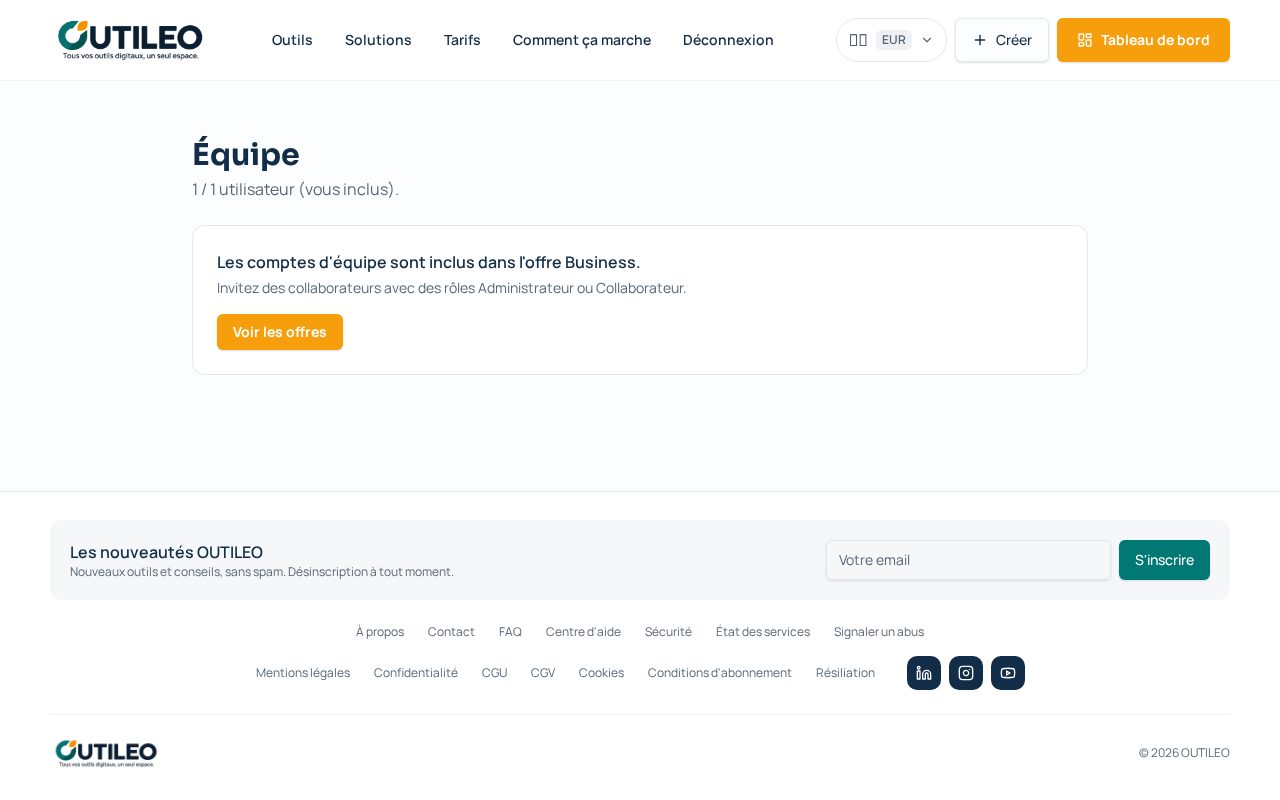
Task: Check the État des services link
Action: pyautogui.click(x=763, y=632)
